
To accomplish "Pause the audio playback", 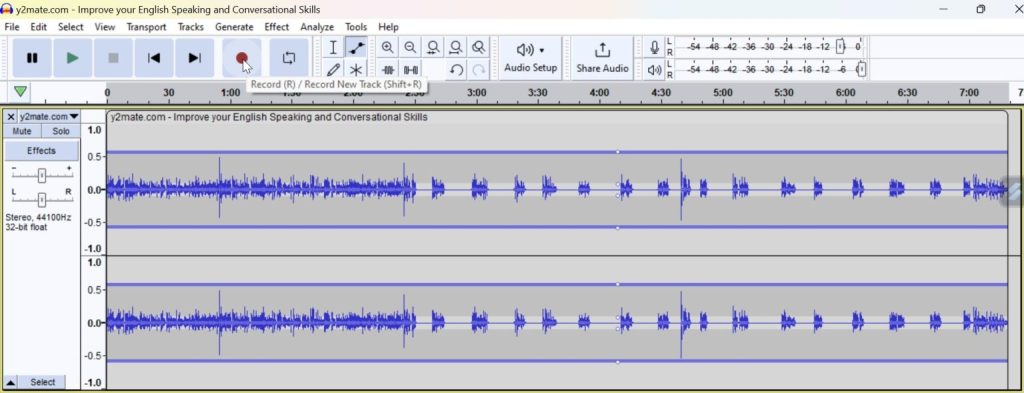I will pyautogui.click(x=32, y=57).
